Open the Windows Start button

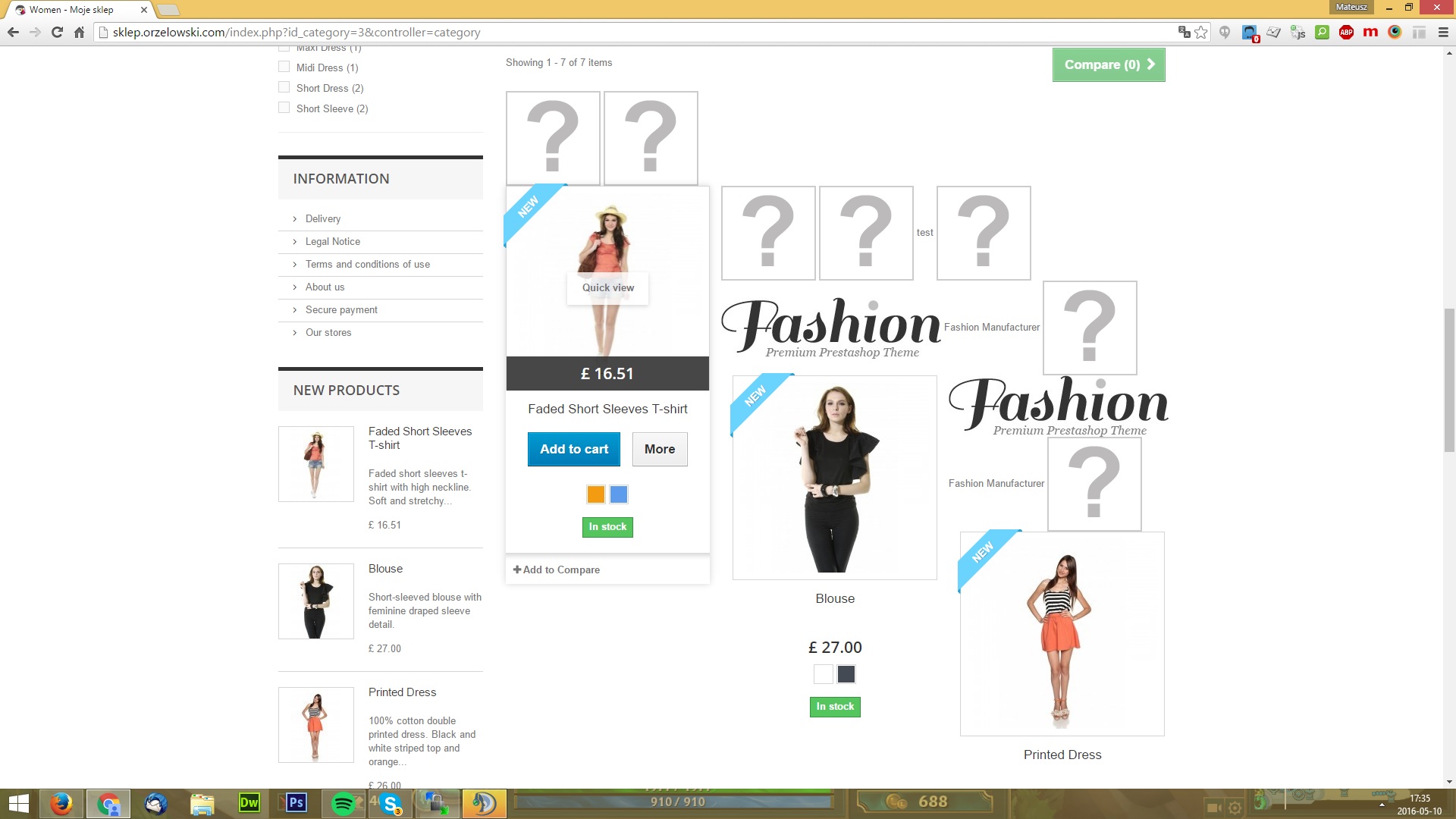point(18,803)
